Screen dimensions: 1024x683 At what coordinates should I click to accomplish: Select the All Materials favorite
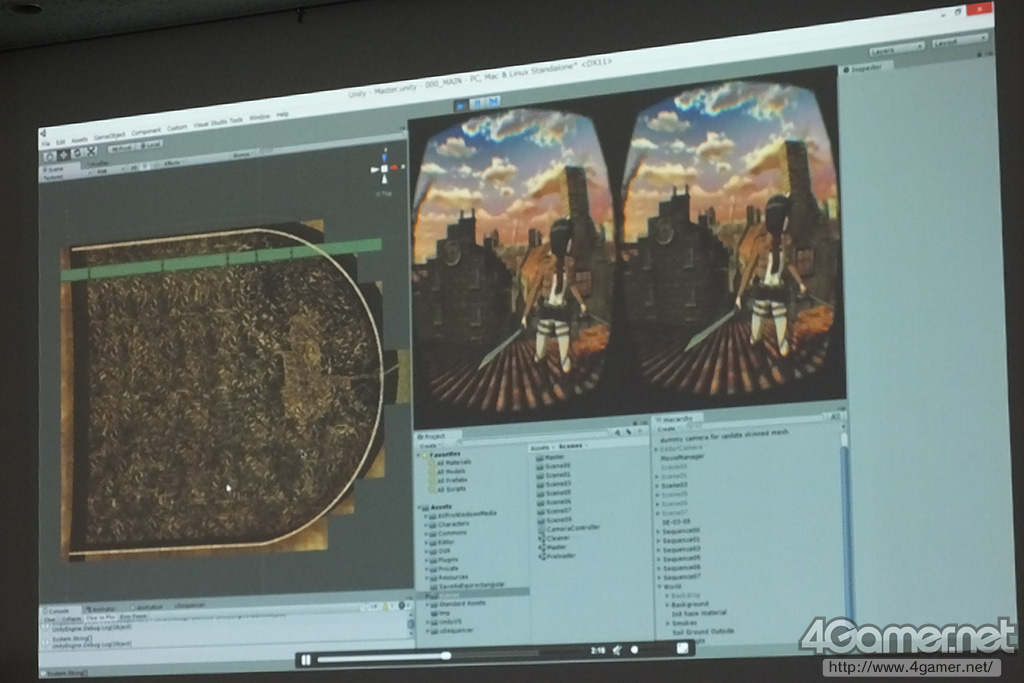[454, 462]
